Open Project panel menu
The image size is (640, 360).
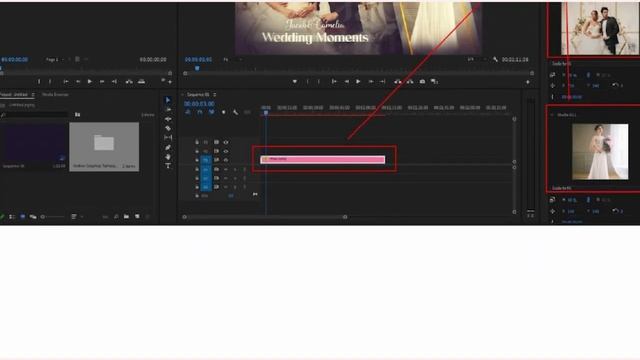coord(33,95)
